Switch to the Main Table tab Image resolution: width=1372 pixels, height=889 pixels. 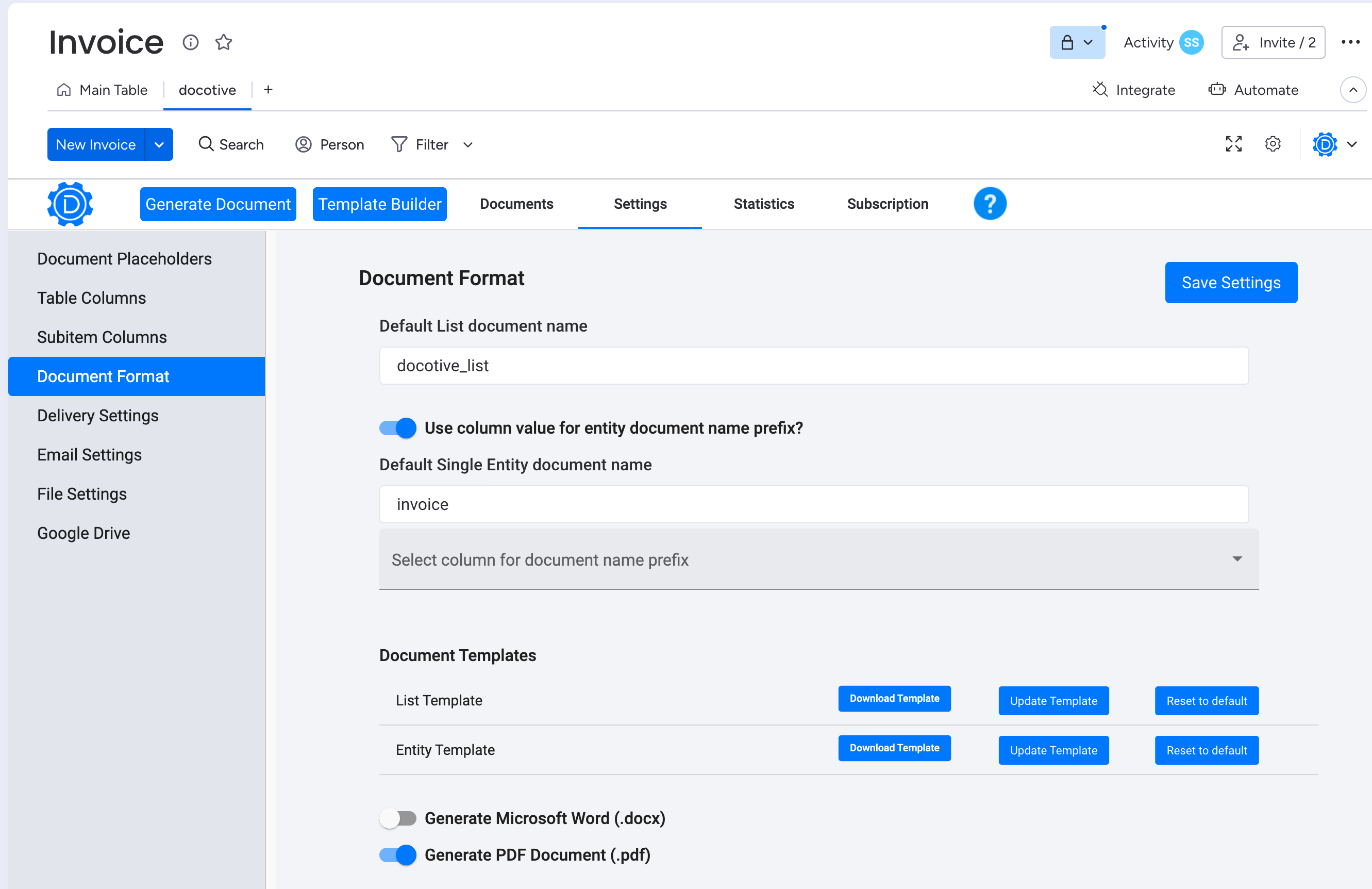point(102,90)
